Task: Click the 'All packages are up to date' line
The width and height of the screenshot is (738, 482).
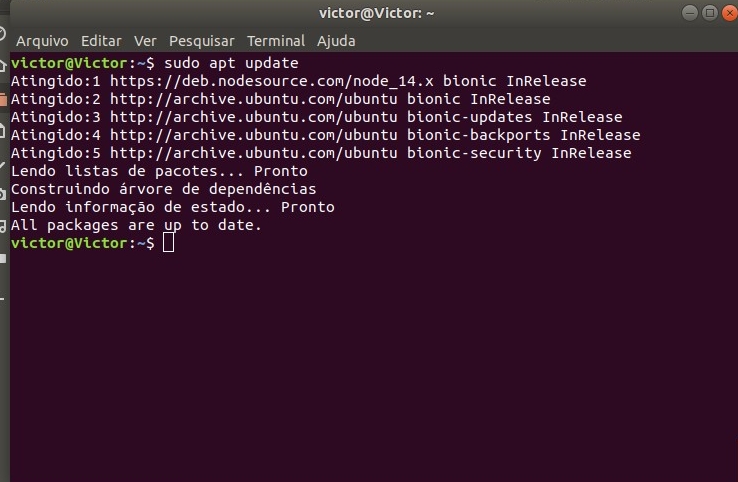Action: tap(136, 225)
